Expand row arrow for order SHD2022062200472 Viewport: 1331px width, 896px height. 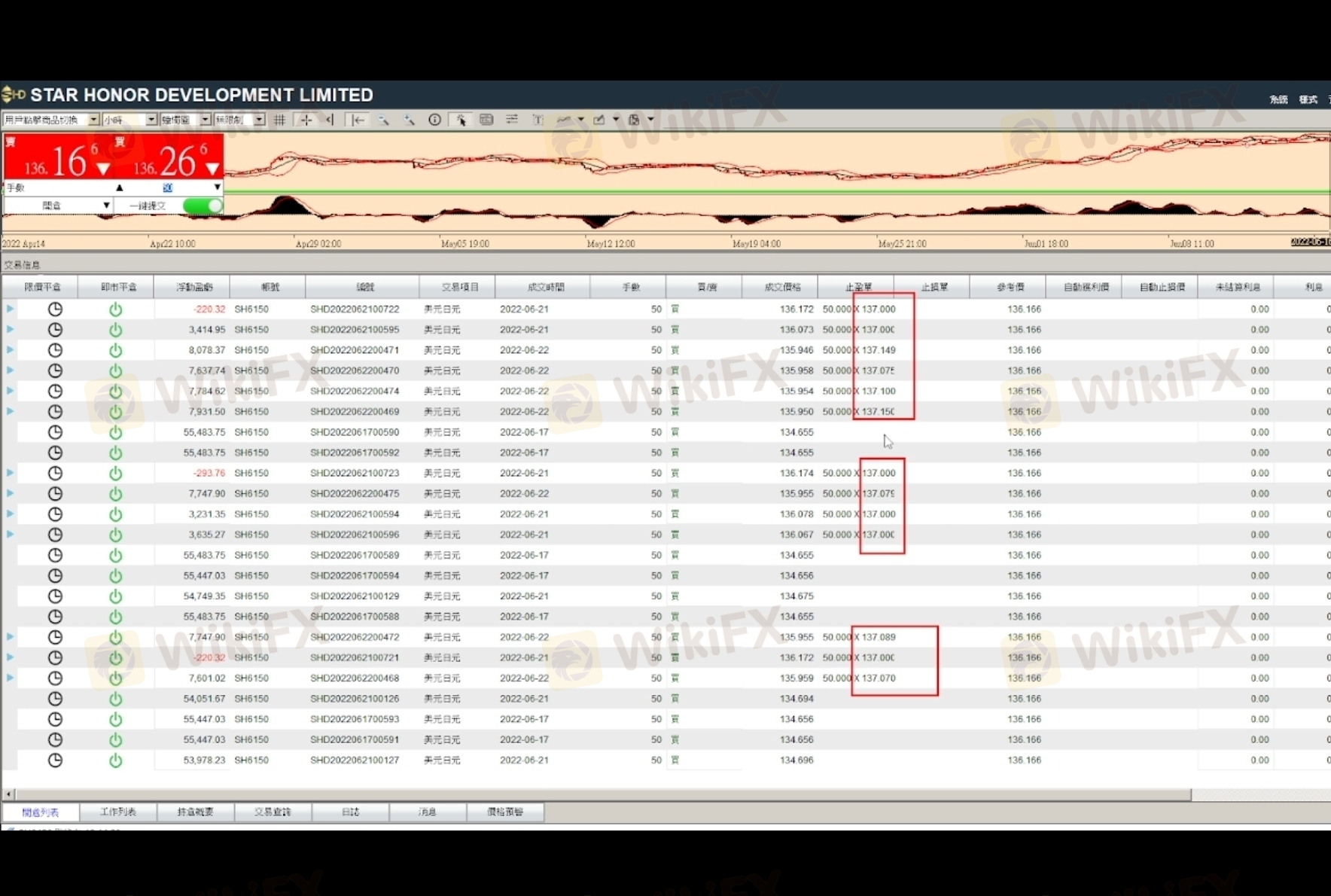click(x=10, y=637)
